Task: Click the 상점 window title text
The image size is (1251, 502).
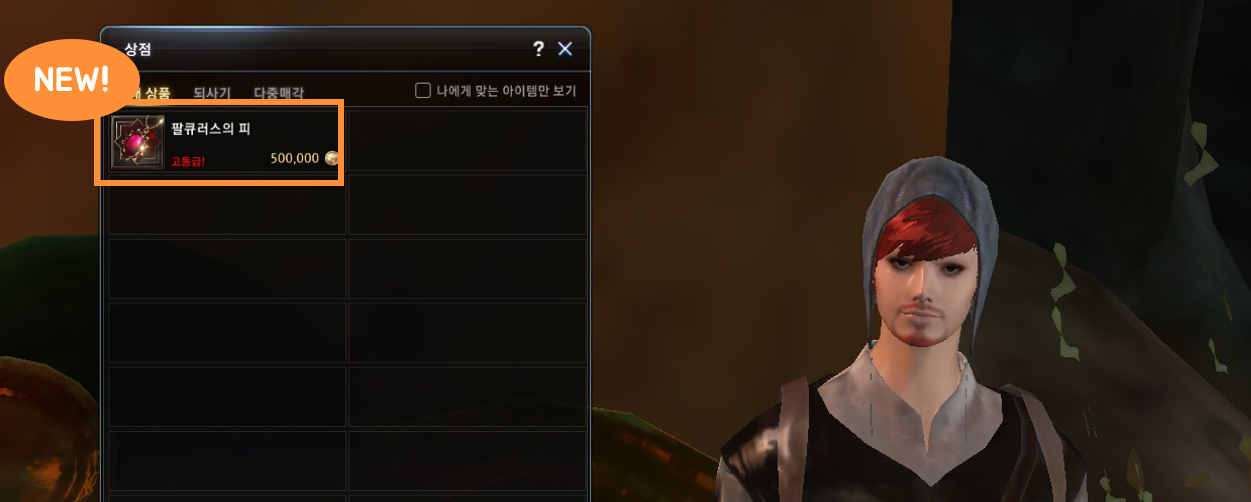Action: [138, 49]
